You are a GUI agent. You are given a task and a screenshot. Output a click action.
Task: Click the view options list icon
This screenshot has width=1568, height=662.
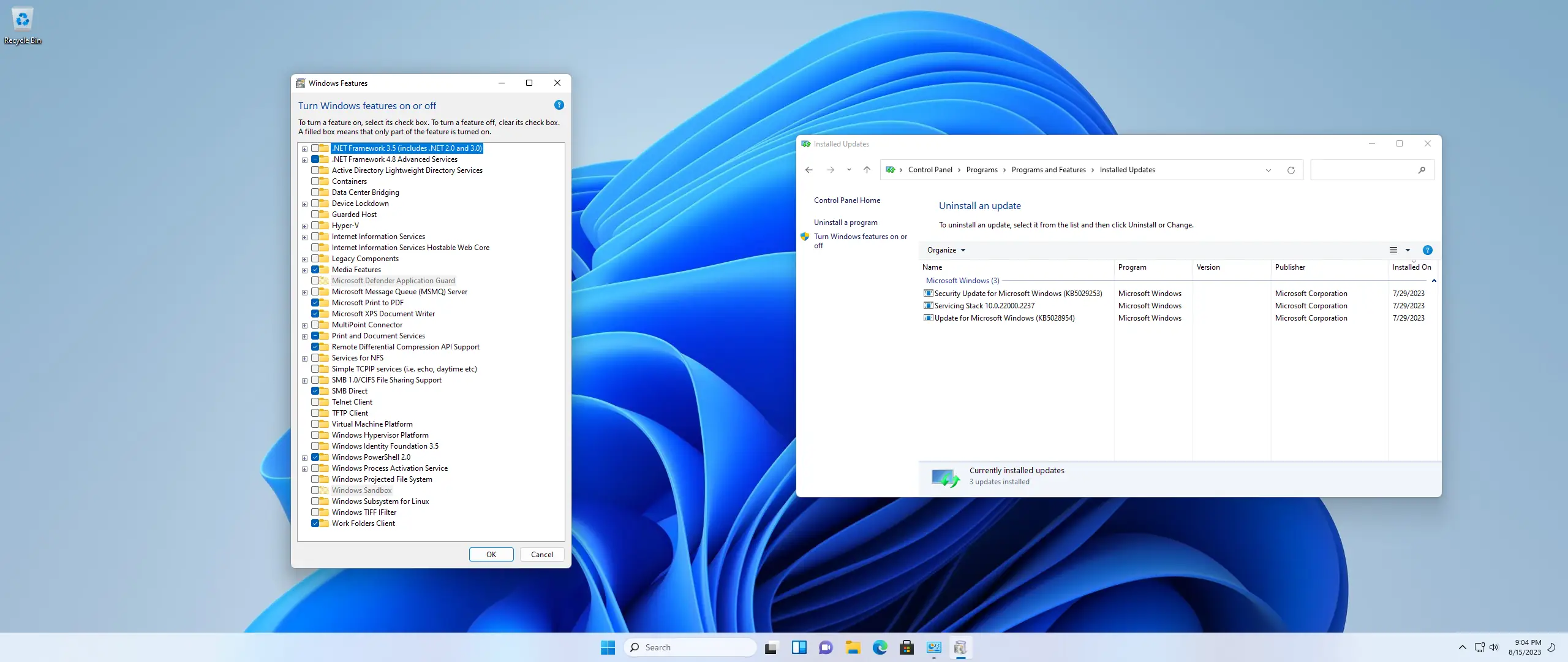[1393, 250]
